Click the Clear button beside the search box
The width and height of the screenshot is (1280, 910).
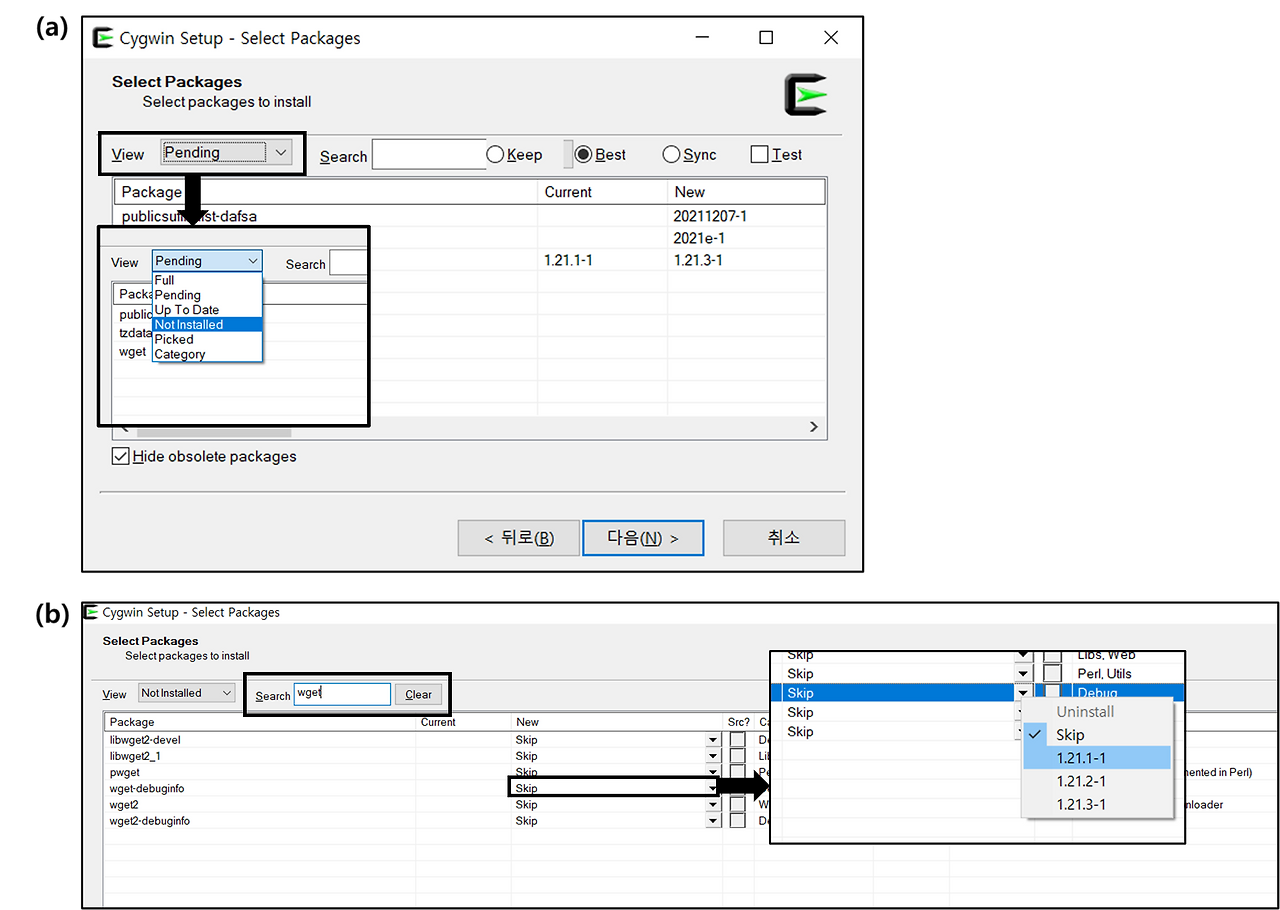418,694
